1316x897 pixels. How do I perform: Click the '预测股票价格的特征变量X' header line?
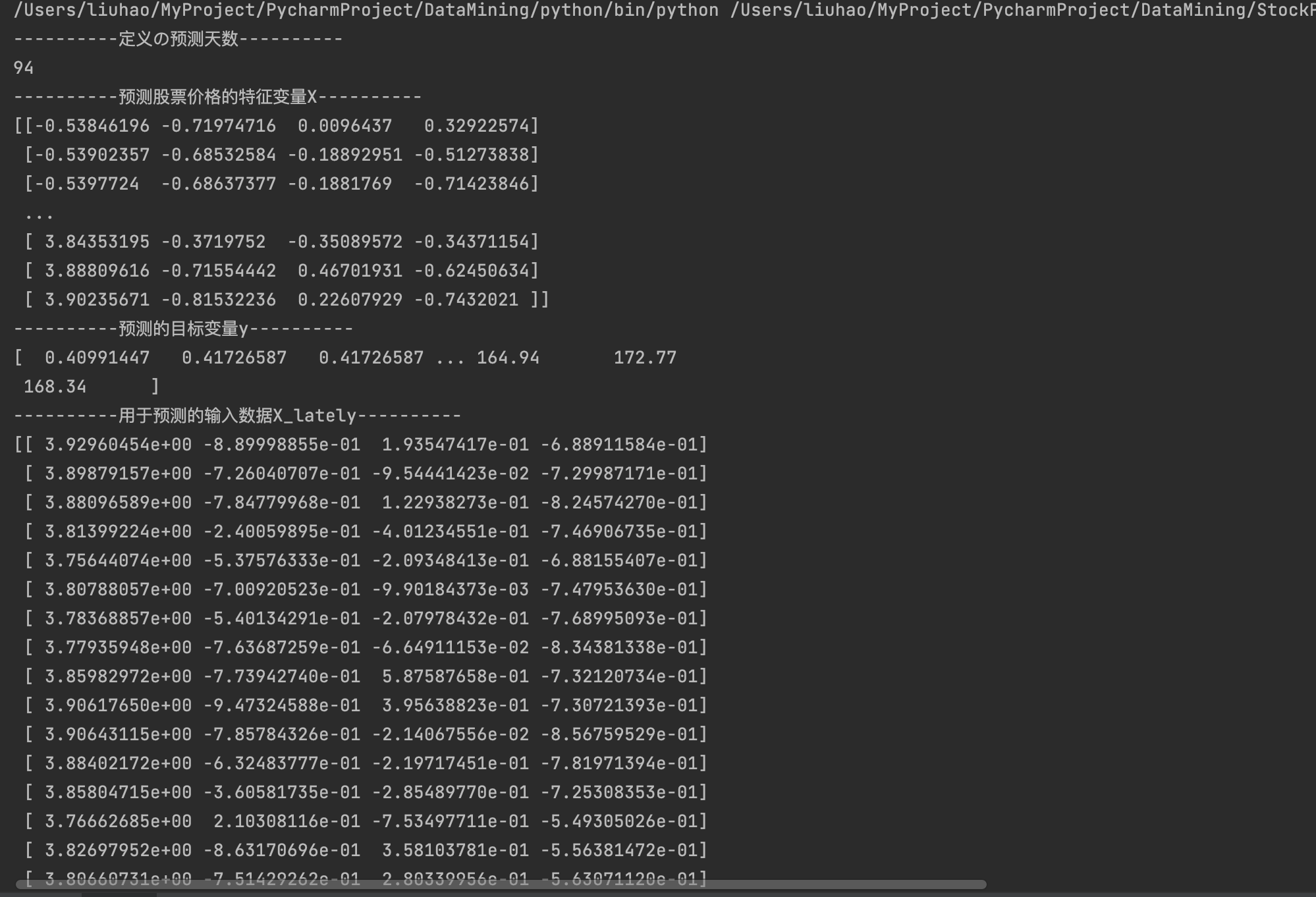coord(217,97)
